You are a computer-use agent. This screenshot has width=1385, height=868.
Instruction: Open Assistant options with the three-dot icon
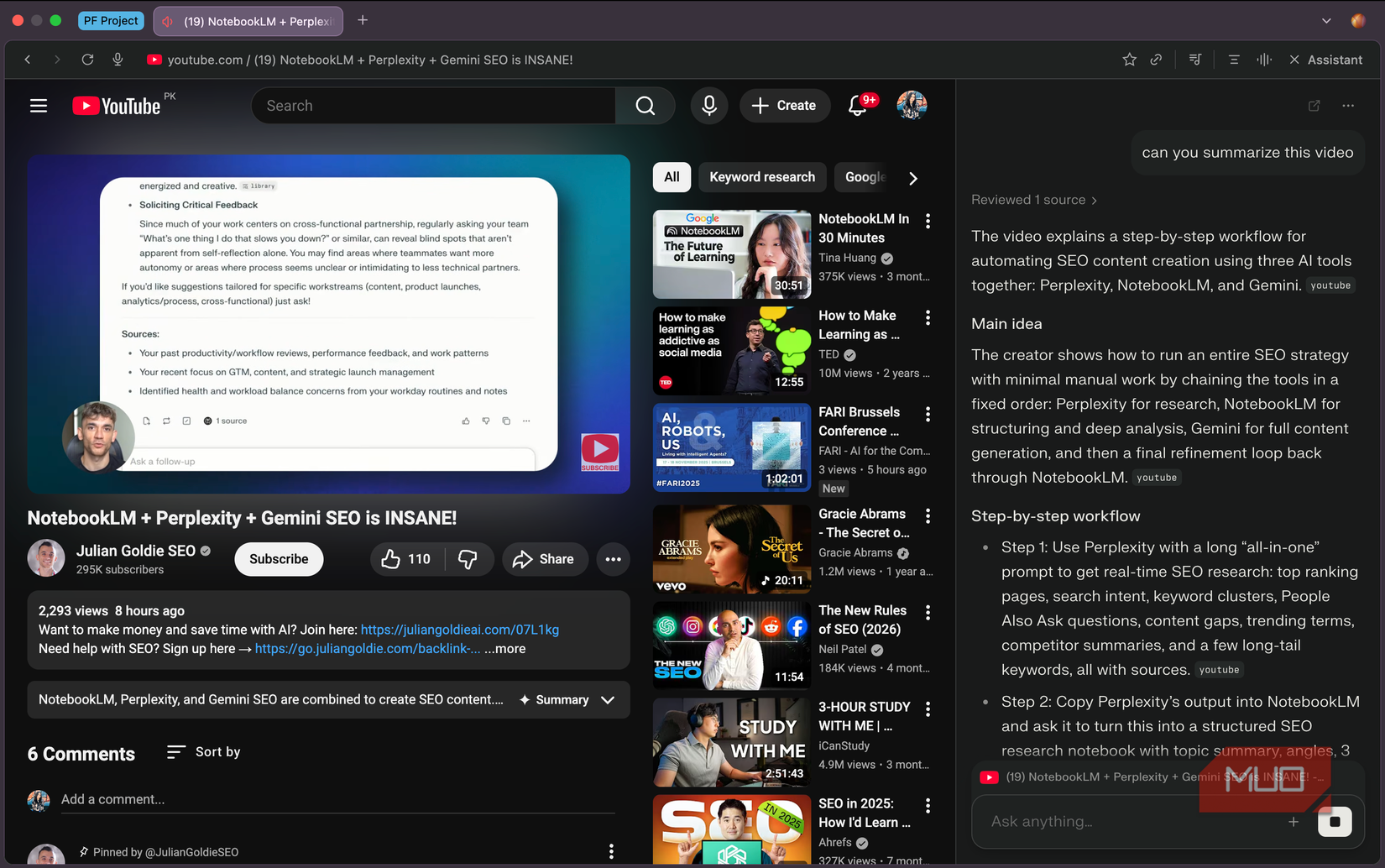[x=1348, y=106]
